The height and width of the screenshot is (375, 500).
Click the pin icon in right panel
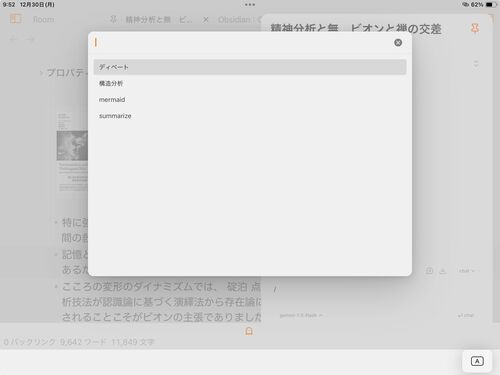[x=475, y=28]
